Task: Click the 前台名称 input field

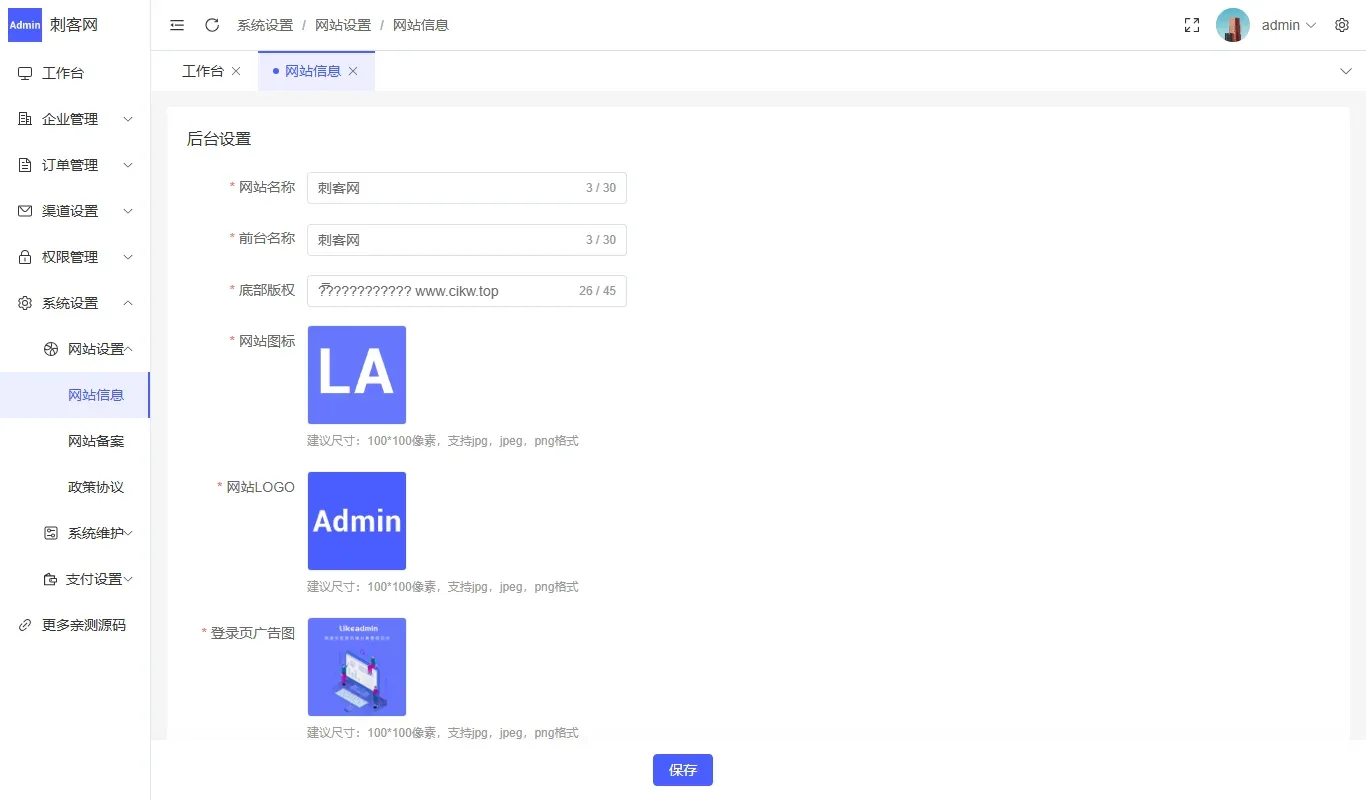Action: [x=467, y=240]
